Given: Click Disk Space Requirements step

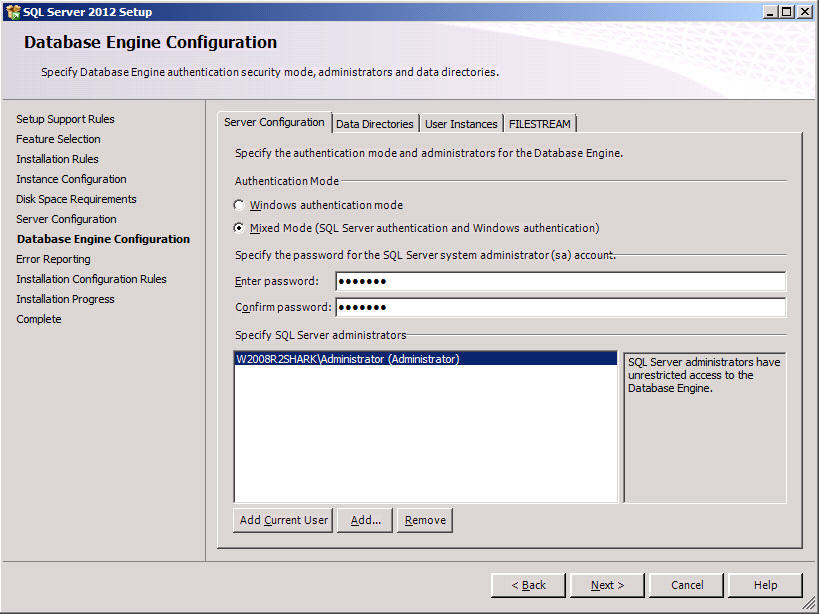Looking at the screenshot, I should (76, 199).
